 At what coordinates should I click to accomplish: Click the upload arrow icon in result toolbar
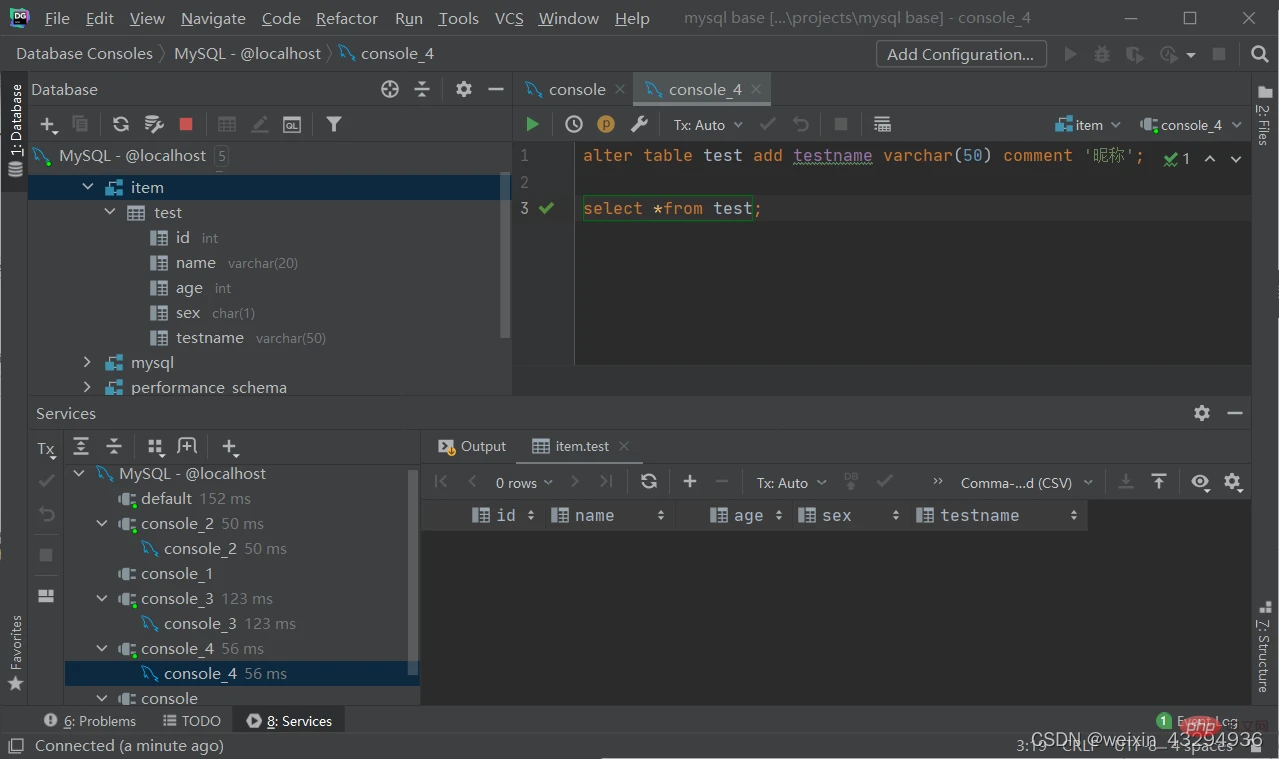1159,482
